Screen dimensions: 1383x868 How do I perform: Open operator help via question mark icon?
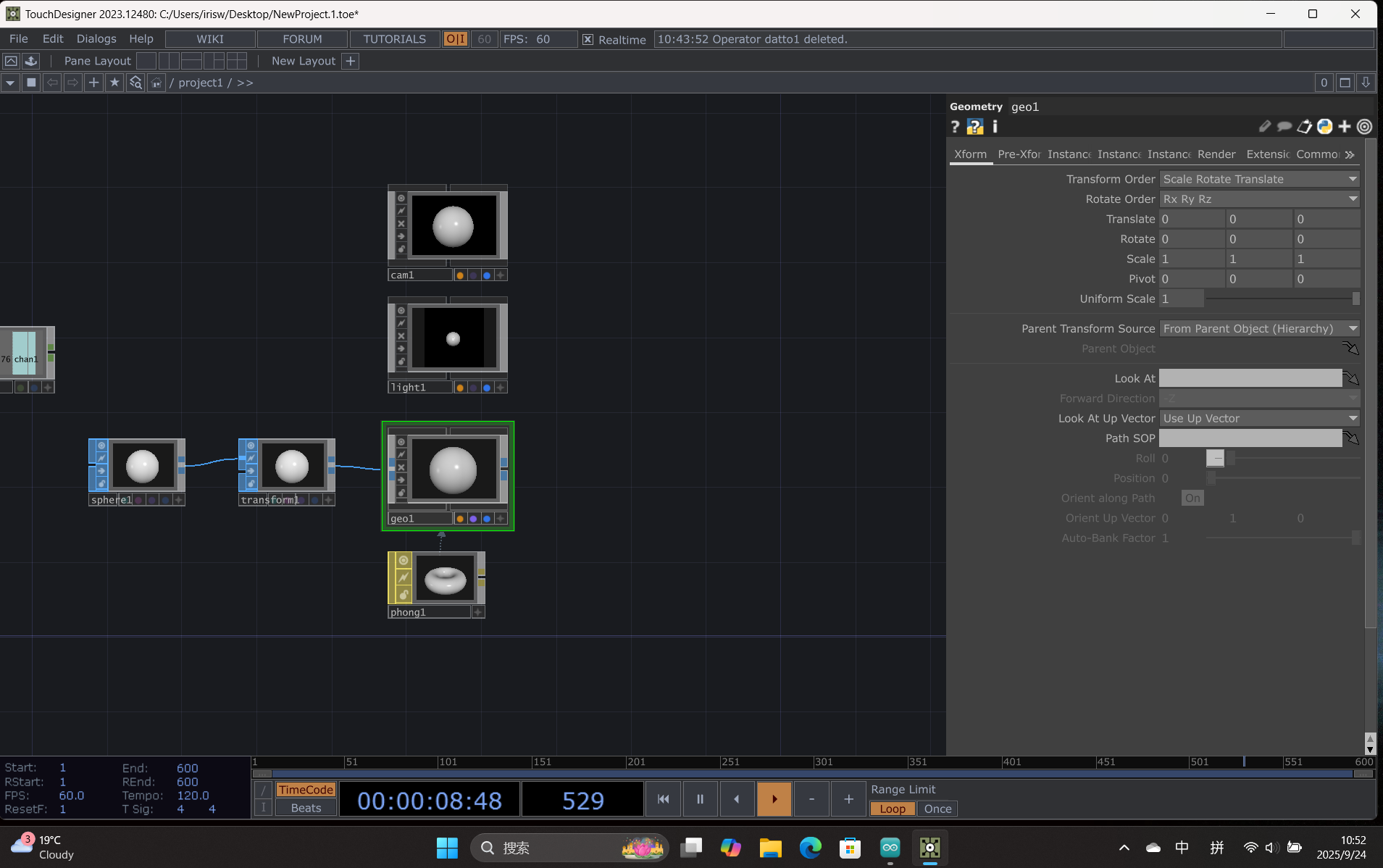[955, 127]
